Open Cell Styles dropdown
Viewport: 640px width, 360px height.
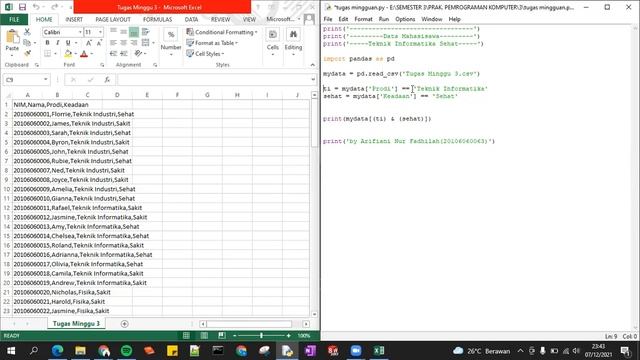point(205,53)
